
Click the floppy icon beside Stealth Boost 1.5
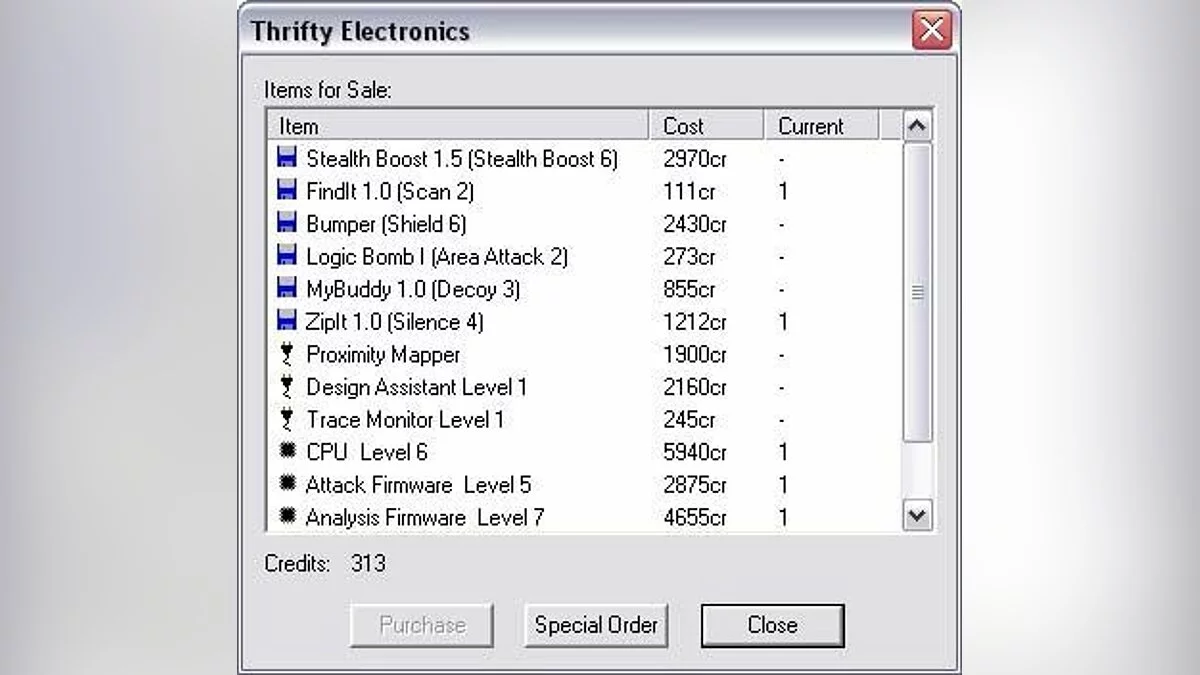(288, 158)
